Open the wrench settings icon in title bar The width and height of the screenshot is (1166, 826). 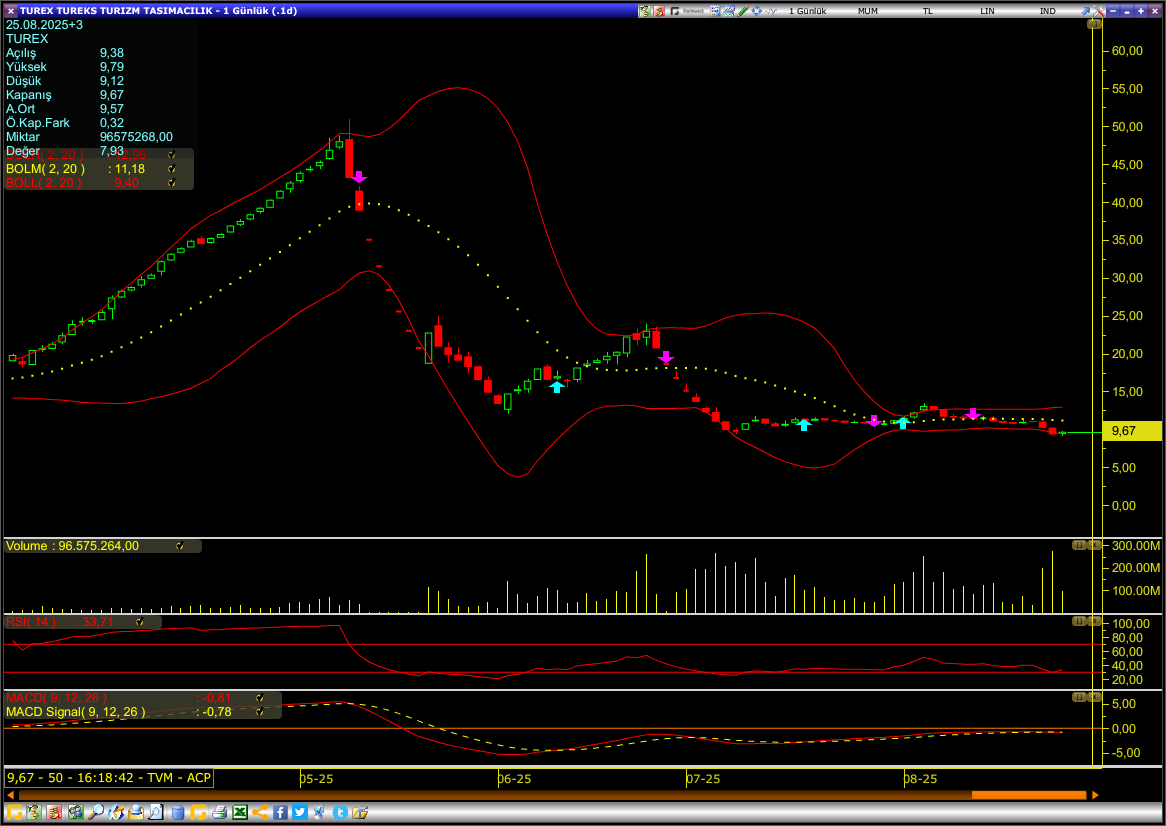(1098, 11)
